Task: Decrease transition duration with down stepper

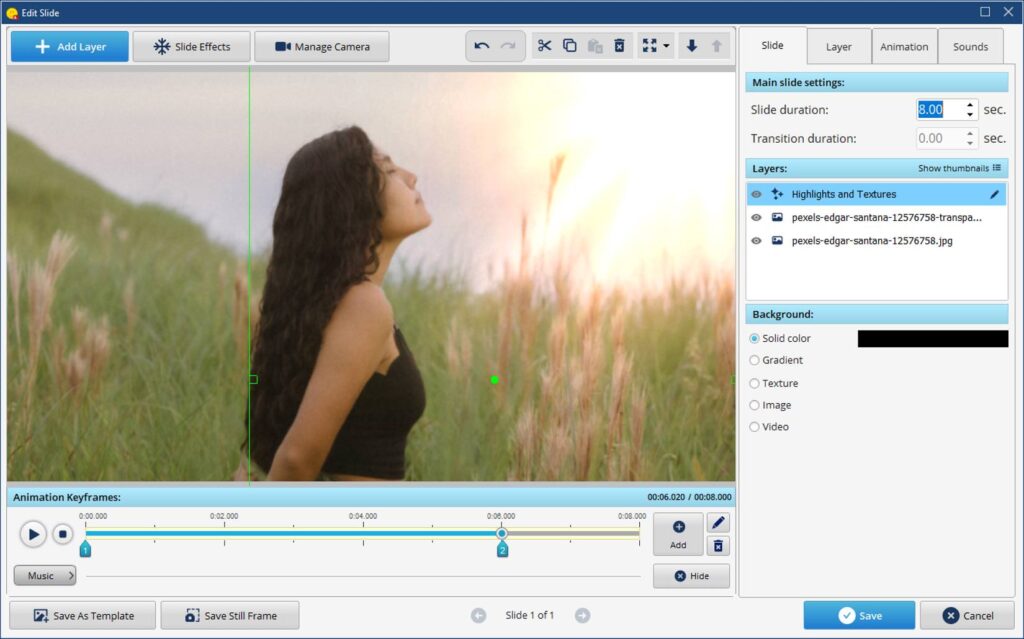Action: tap(970, 143)
